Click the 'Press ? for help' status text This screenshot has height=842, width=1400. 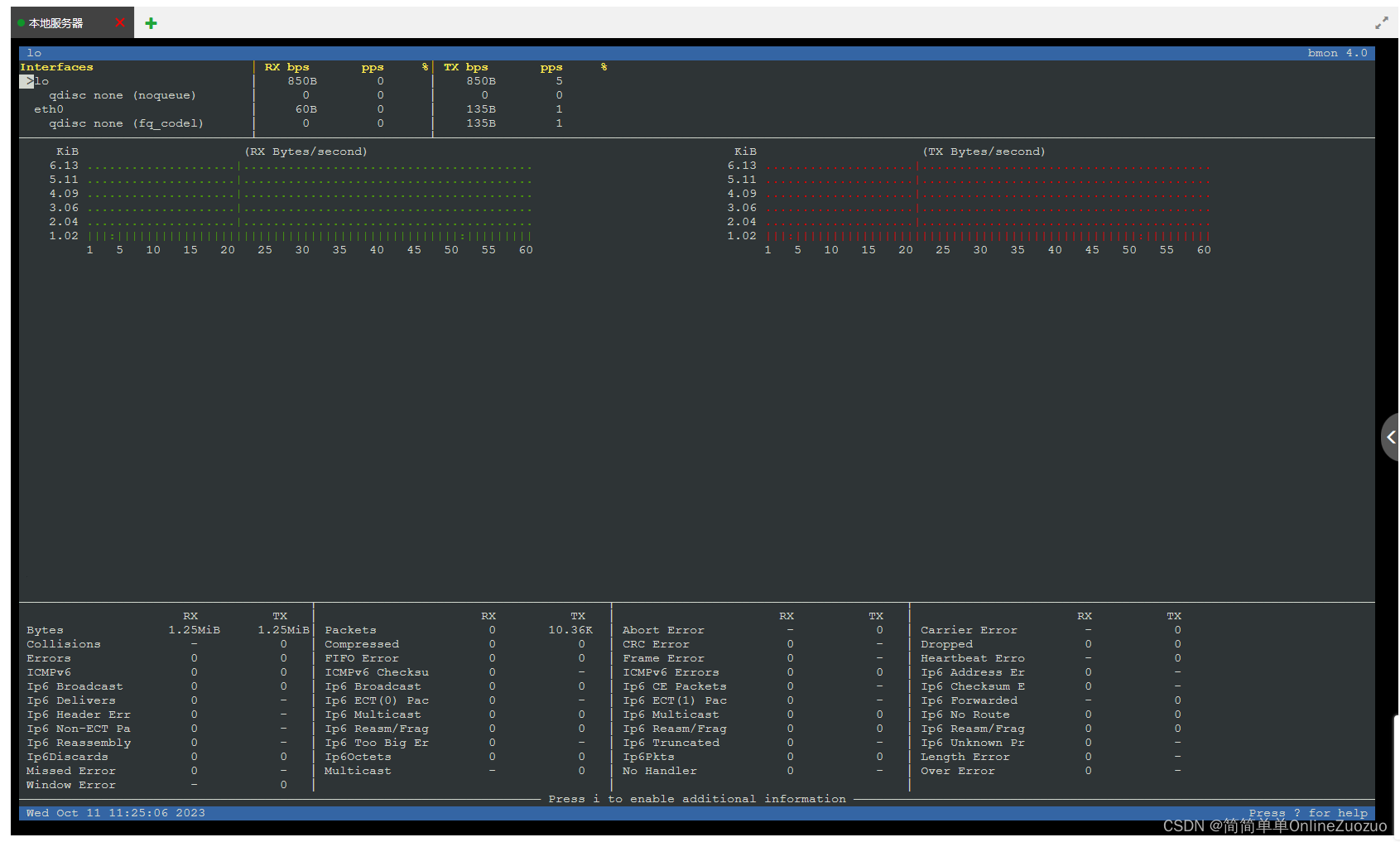coord(1308,813)
